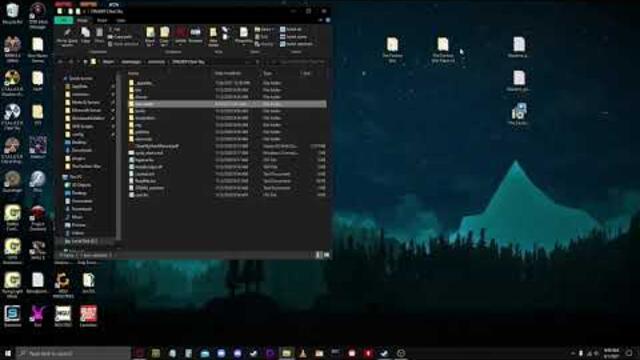The image size is (640, 360).
Task: Open the notification center icon
Action: (x=629, y=353)
